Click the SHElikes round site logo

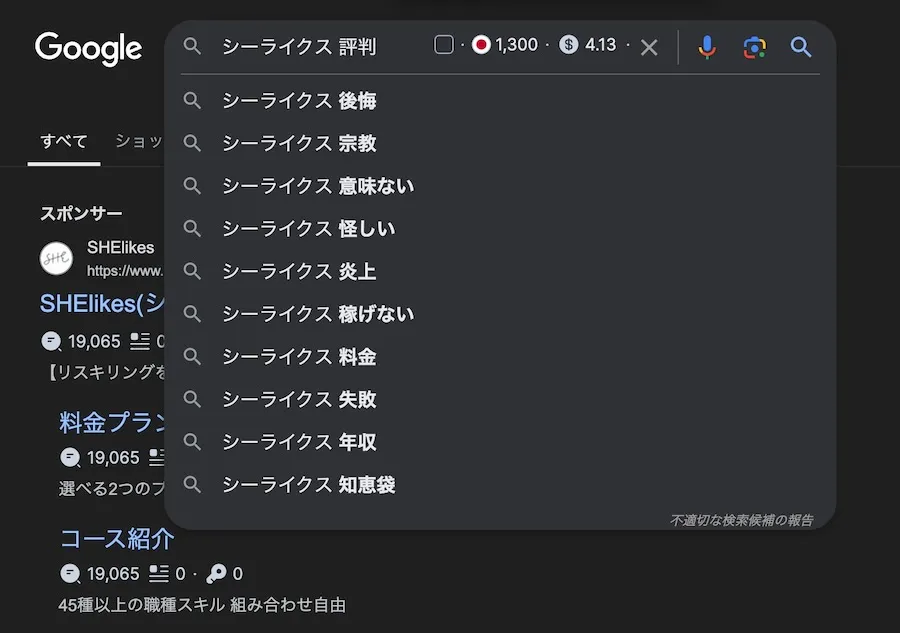(56, 258)
